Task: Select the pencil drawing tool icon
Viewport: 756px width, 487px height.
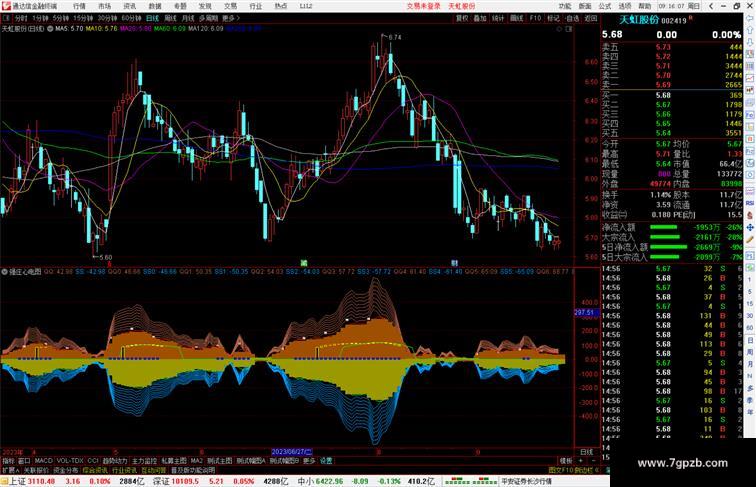Action: [750, 240]
